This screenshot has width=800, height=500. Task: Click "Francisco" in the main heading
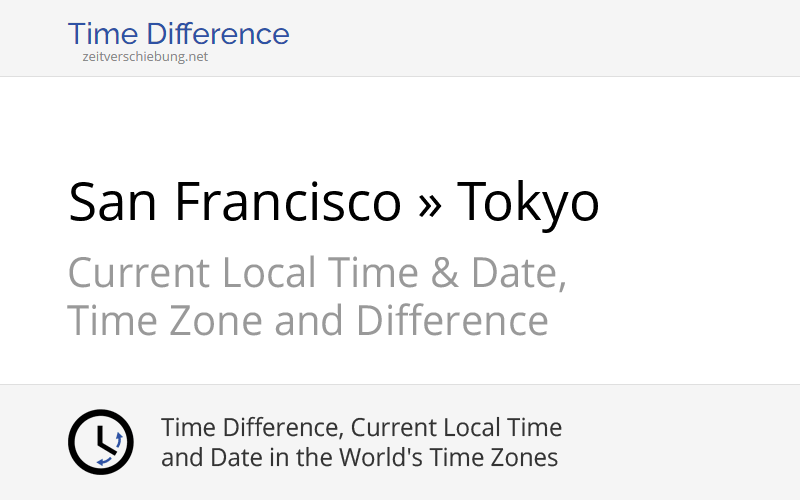tap(288, 202)
